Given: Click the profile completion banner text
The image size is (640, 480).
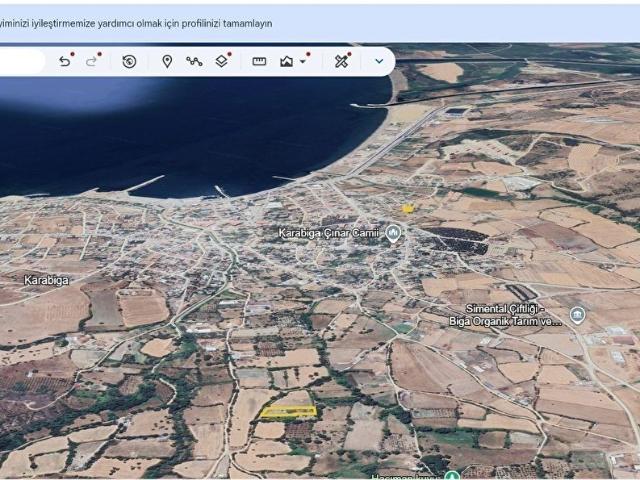Looking at the screenshot, I should point(136,24).
